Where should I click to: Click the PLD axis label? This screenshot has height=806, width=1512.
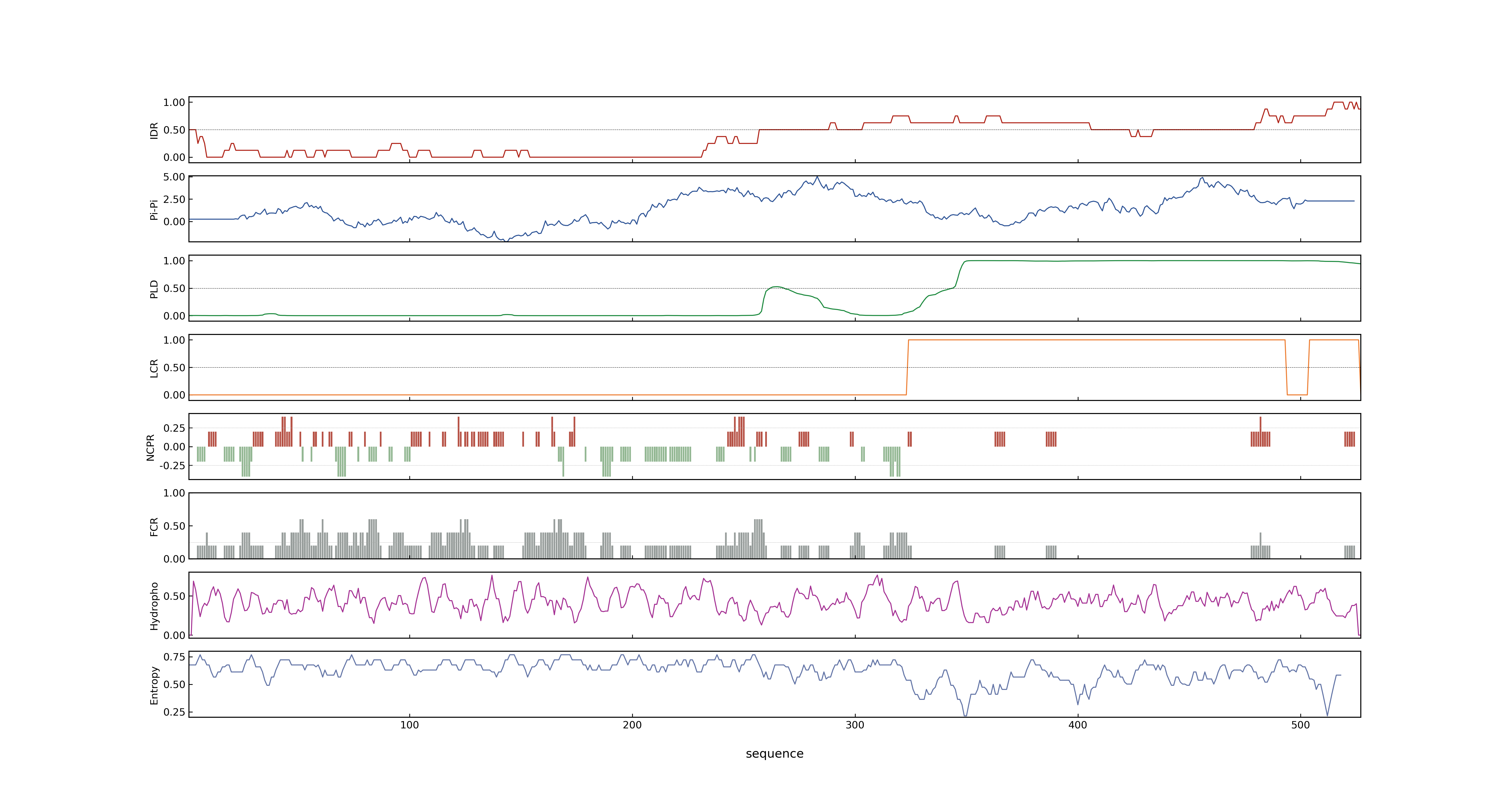[x=154, y=288]
